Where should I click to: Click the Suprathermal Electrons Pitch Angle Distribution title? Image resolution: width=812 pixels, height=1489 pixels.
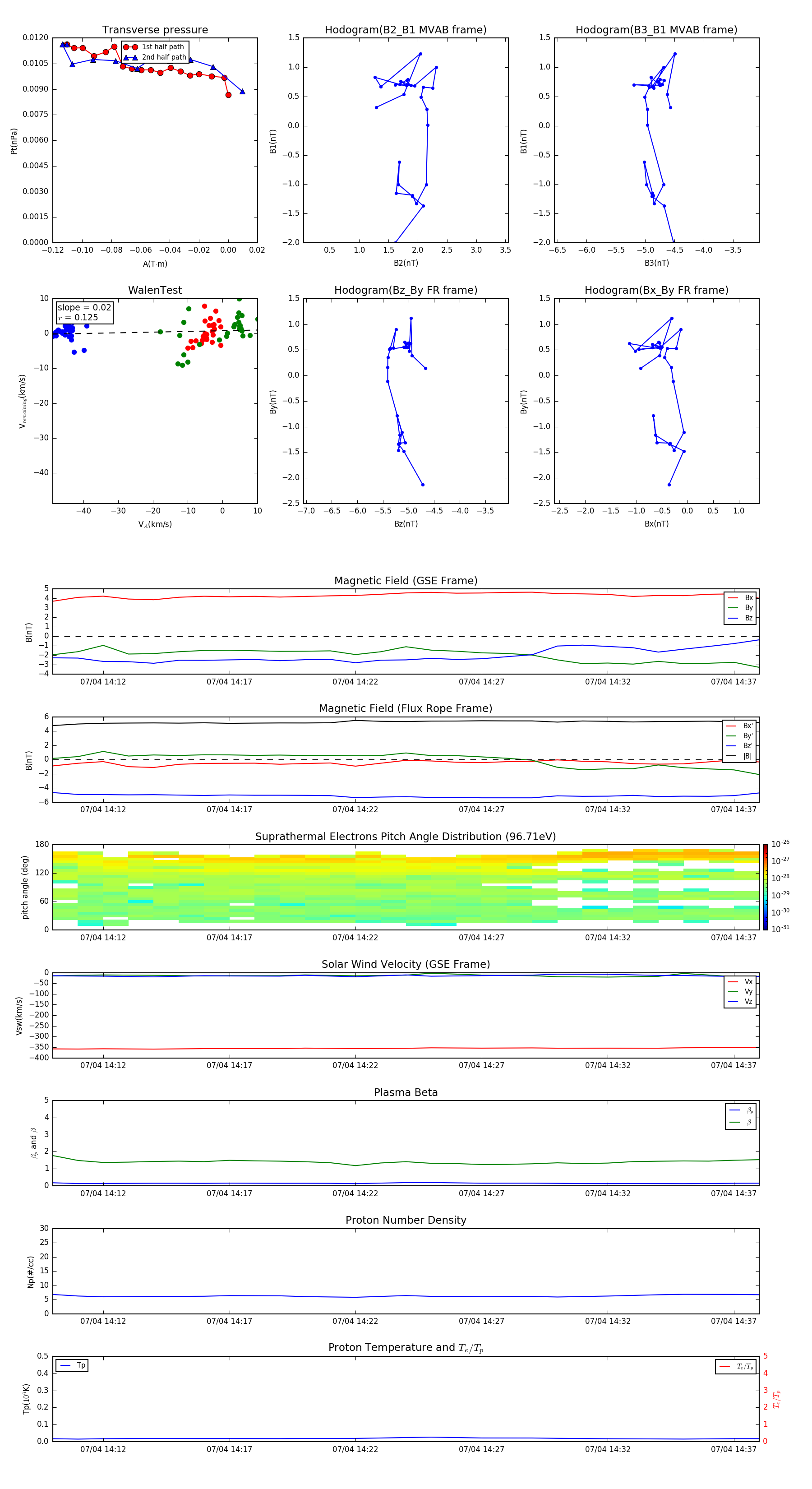coord(406,837)
